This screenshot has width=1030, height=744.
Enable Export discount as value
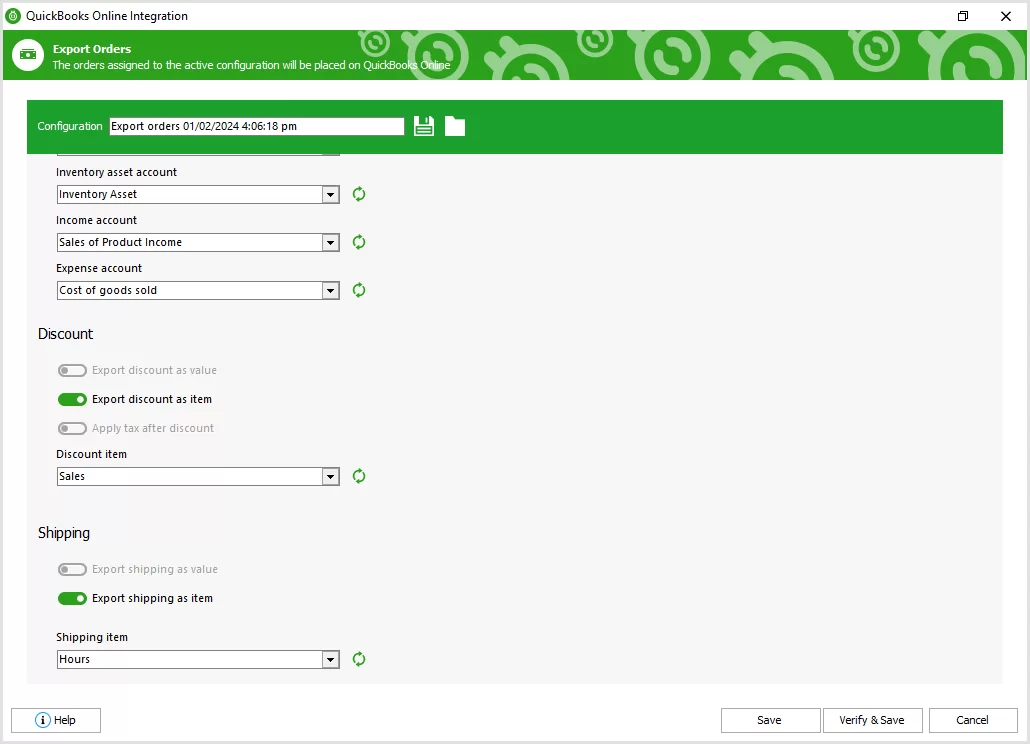72,370
